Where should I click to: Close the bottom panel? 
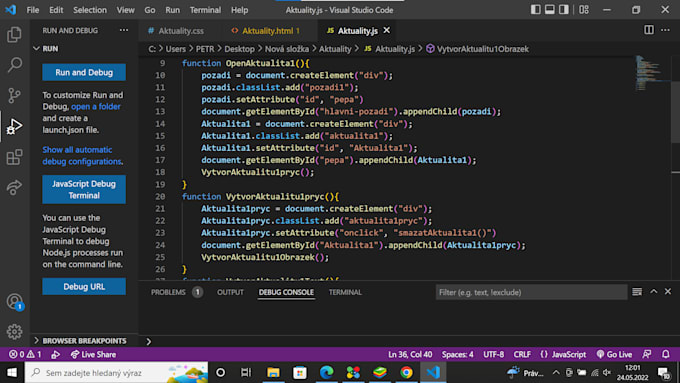668,292
